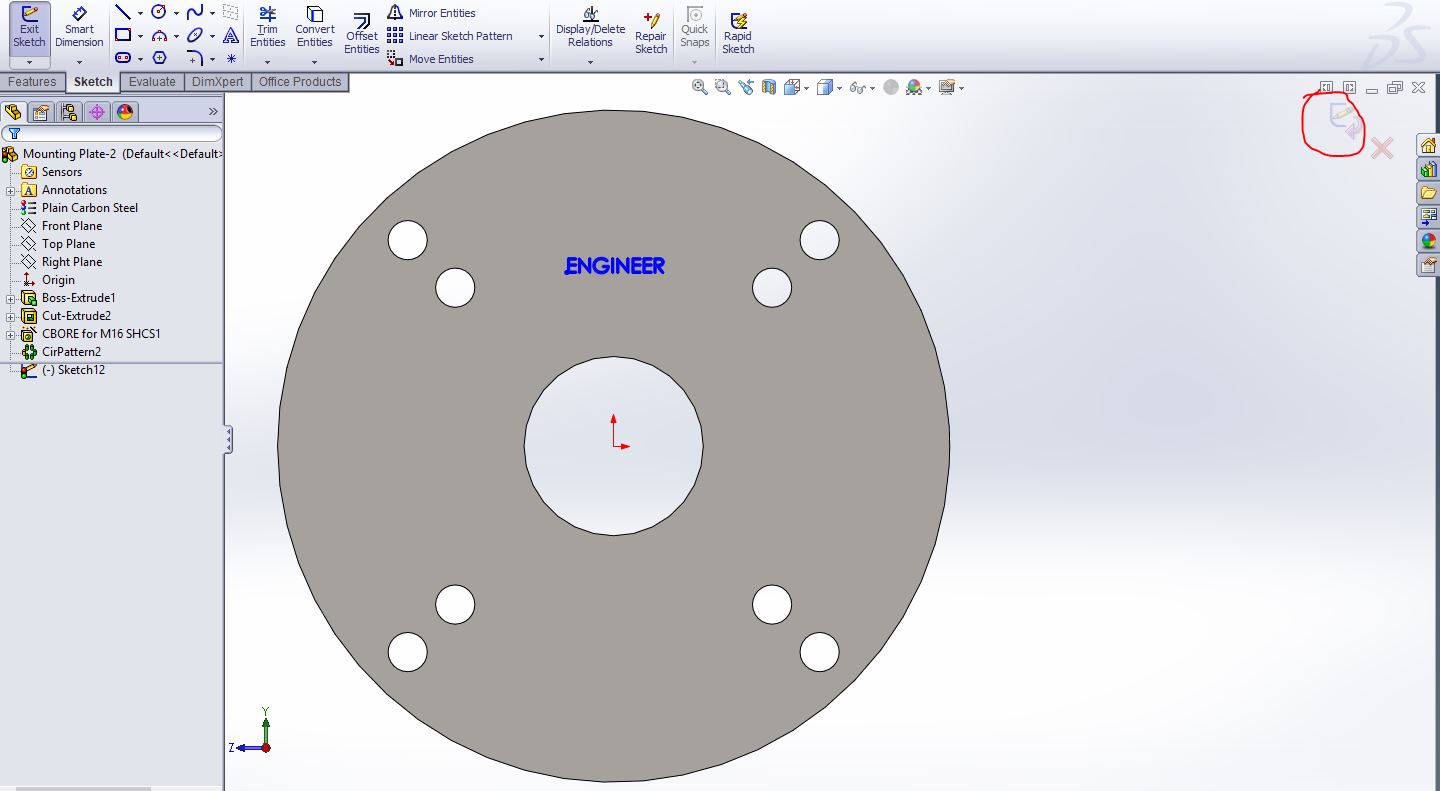This screenshot has width=1440, height=791.
Task: Activate Convert Entities tool
Action: coord(314,27)
